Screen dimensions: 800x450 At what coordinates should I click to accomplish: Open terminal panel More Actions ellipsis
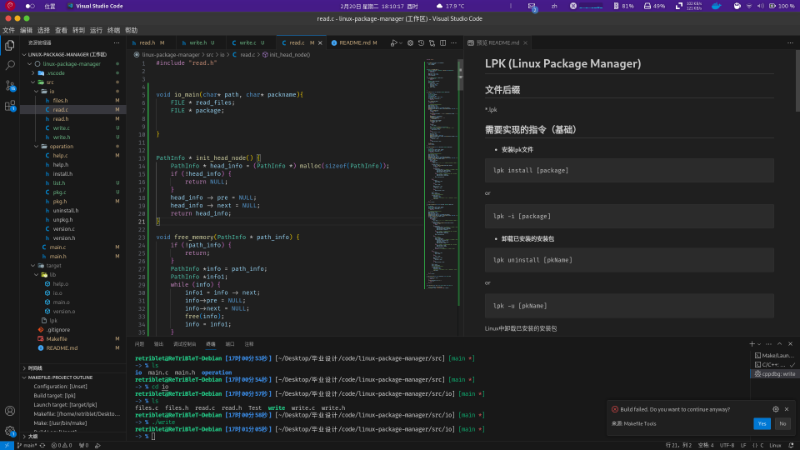tap(769, 344)
